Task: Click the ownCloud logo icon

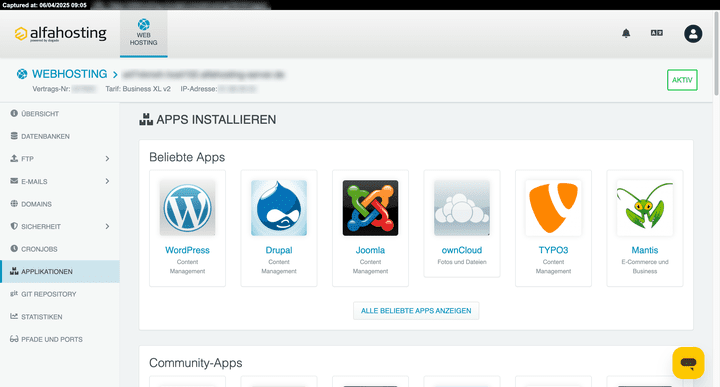Action: tap(462, 208)
